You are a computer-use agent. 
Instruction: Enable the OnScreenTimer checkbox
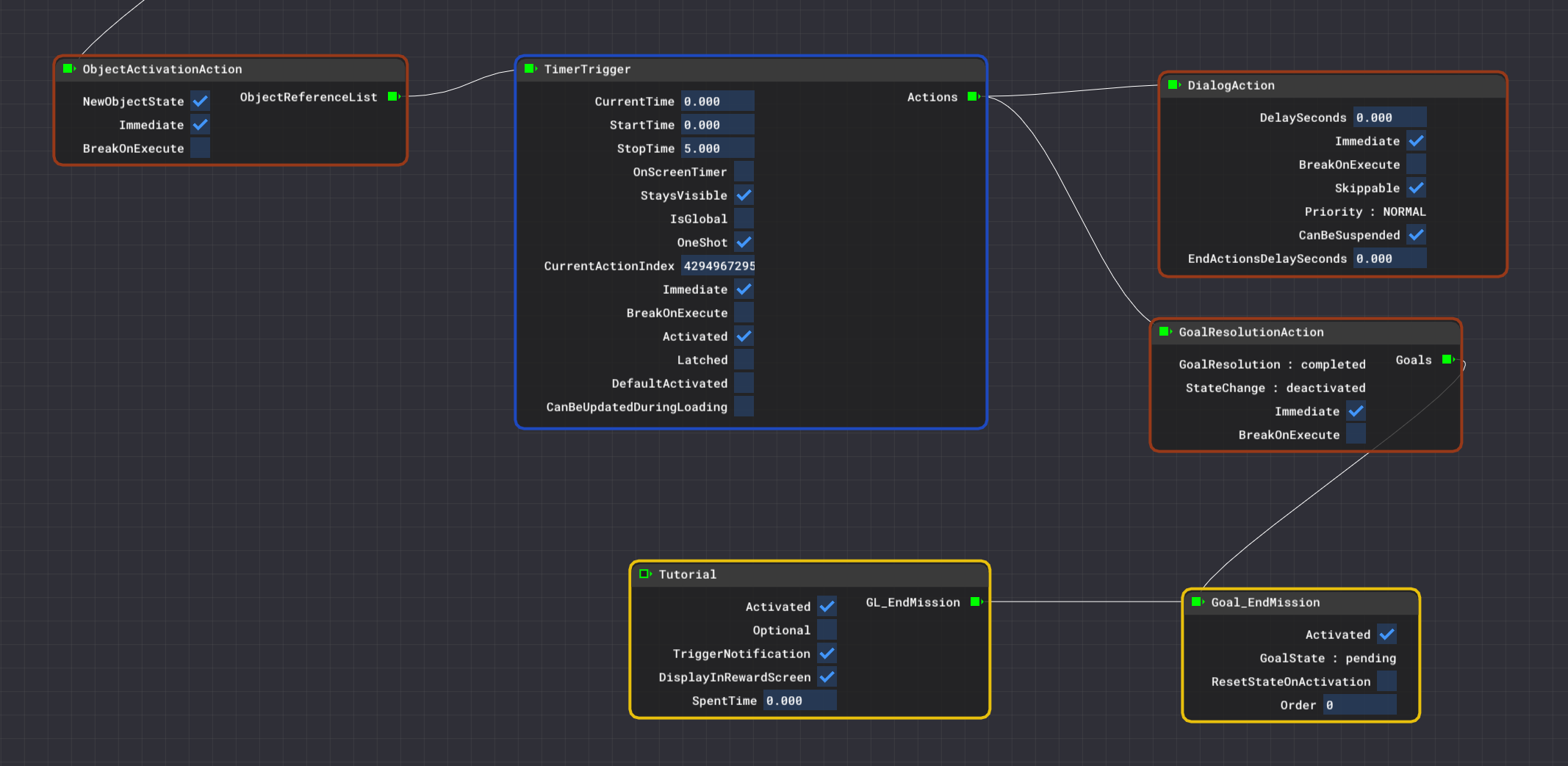coord(744,172)
